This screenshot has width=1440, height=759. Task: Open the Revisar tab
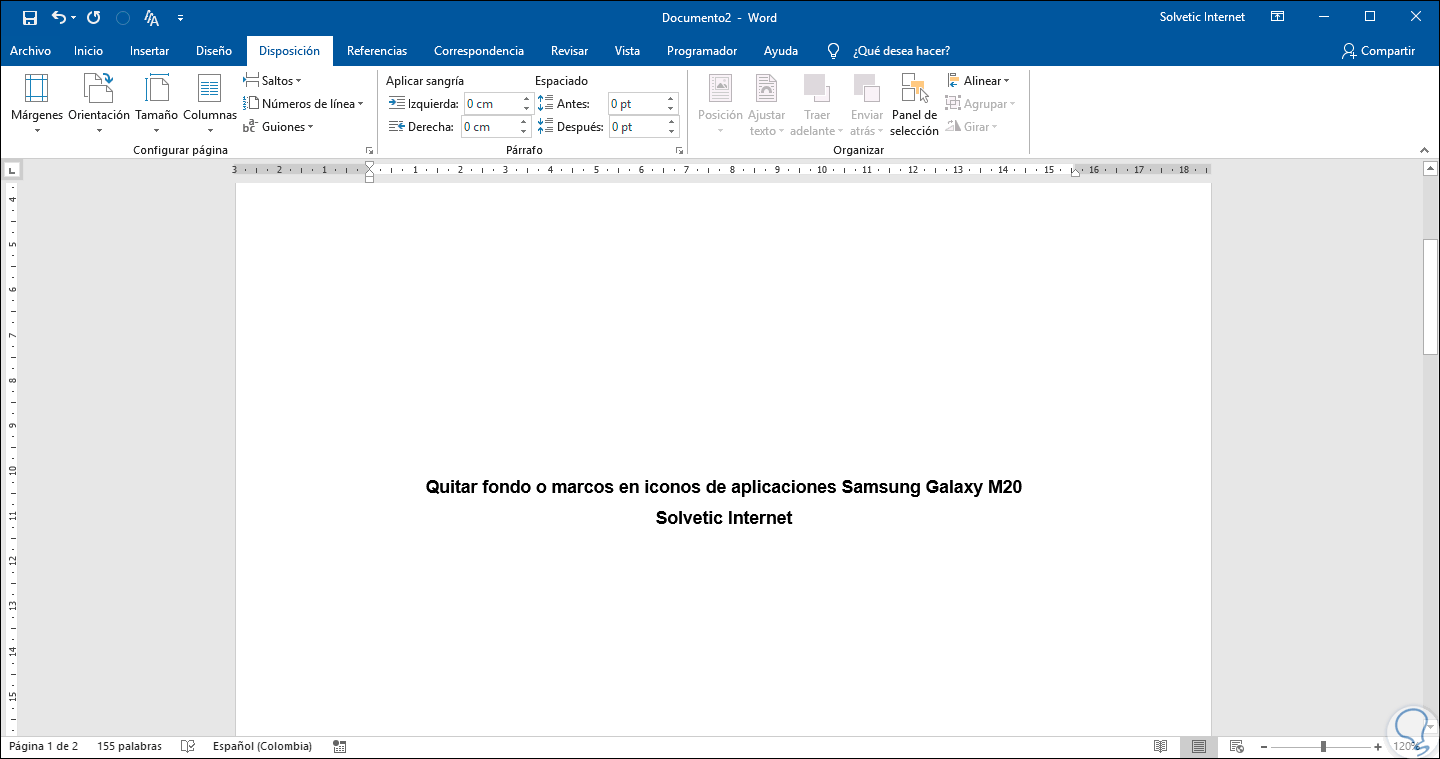tap(569, 51)
